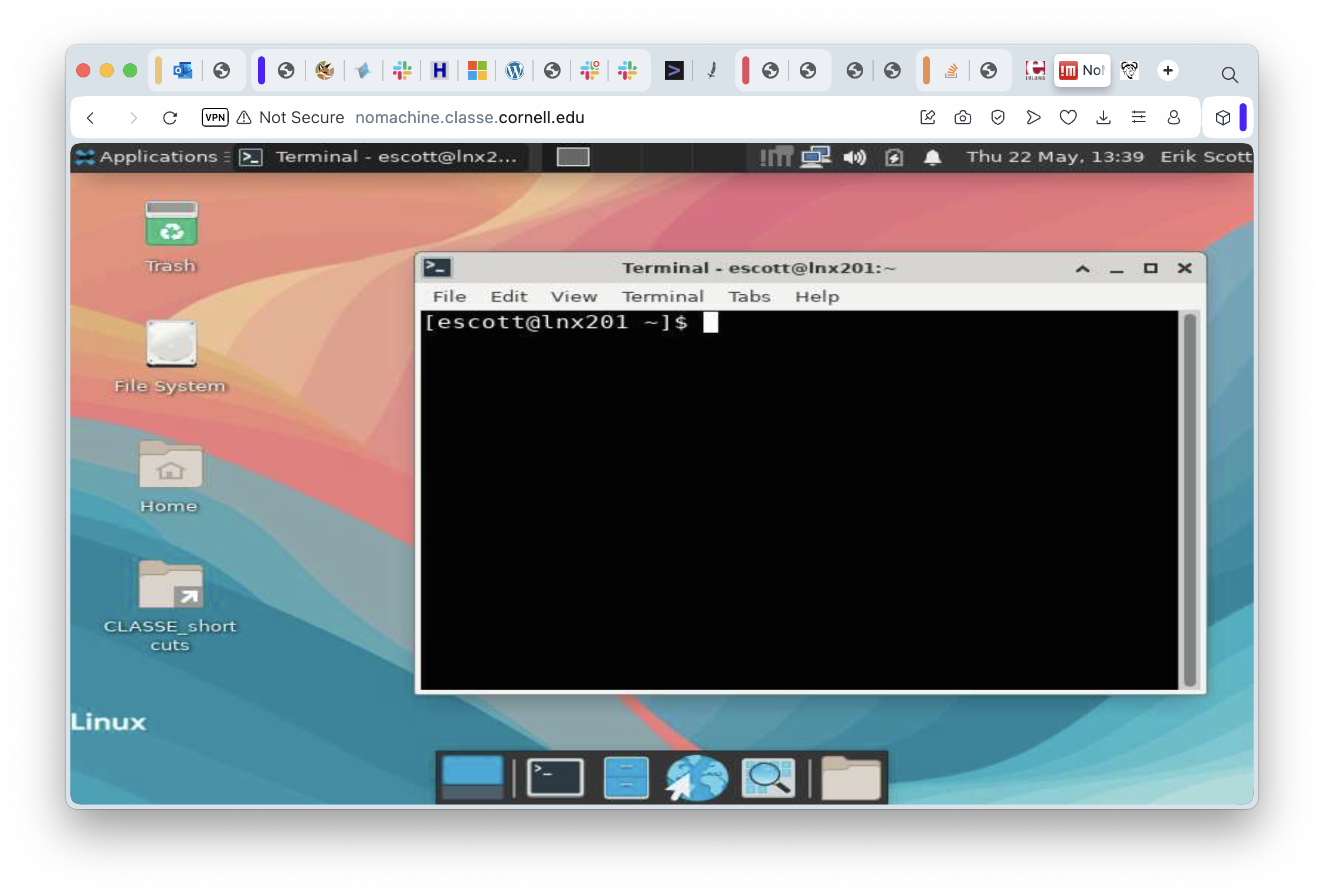
Task: Reload the page in the browser
Action: (170, 118)
